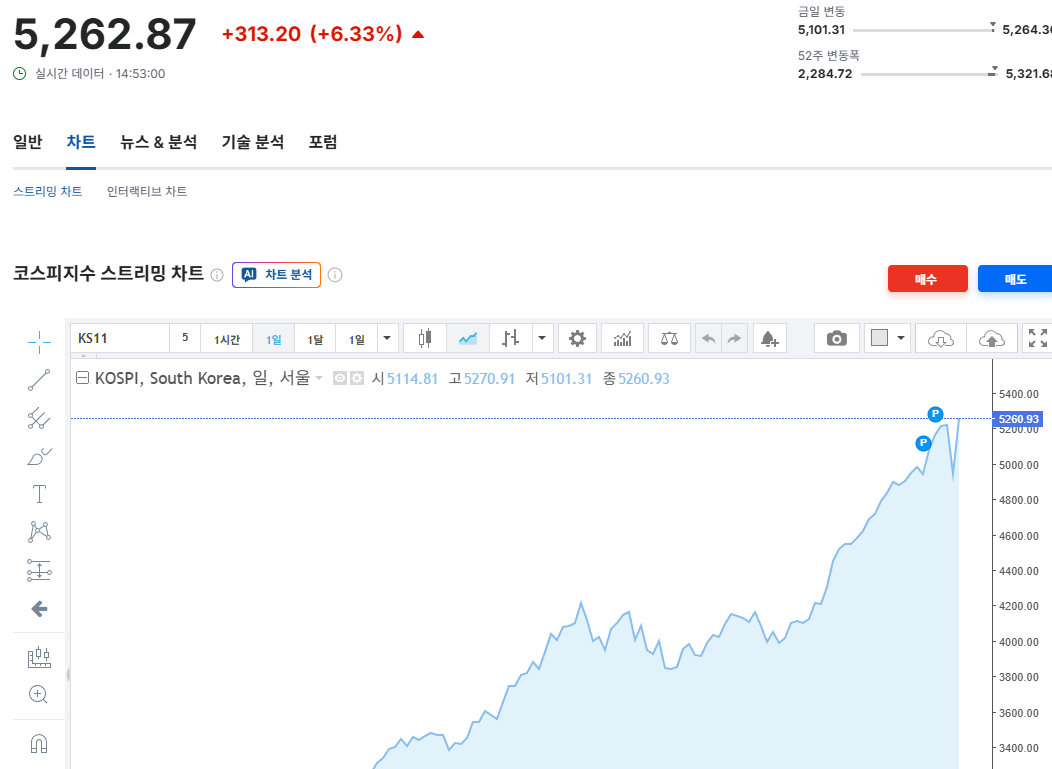Click the compare symbols scales icon
This screenshot has height=769, width=1052.
click(669, 339)
